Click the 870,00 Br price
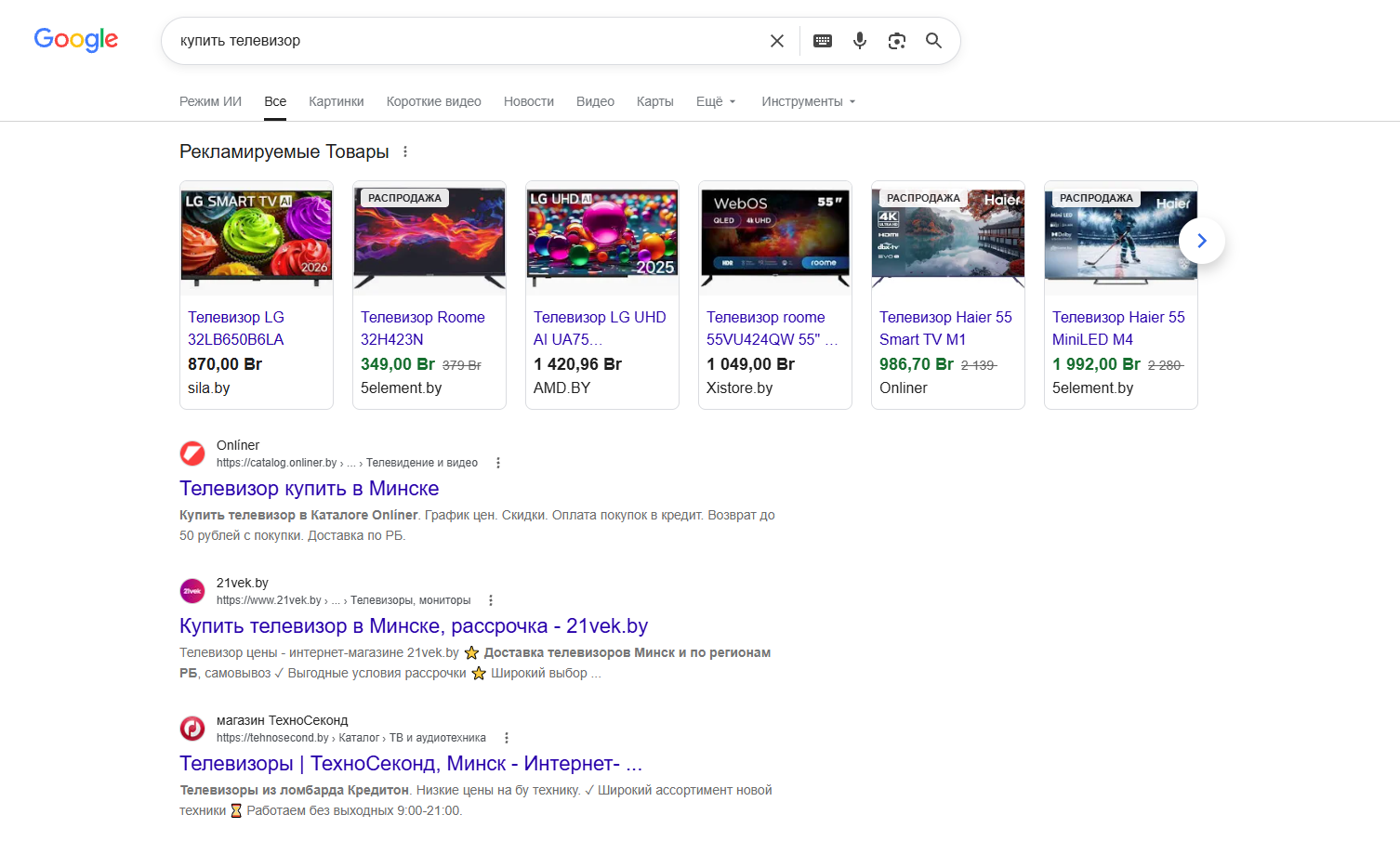Viewport: 1400px width, 841px height. click(225, 364)
